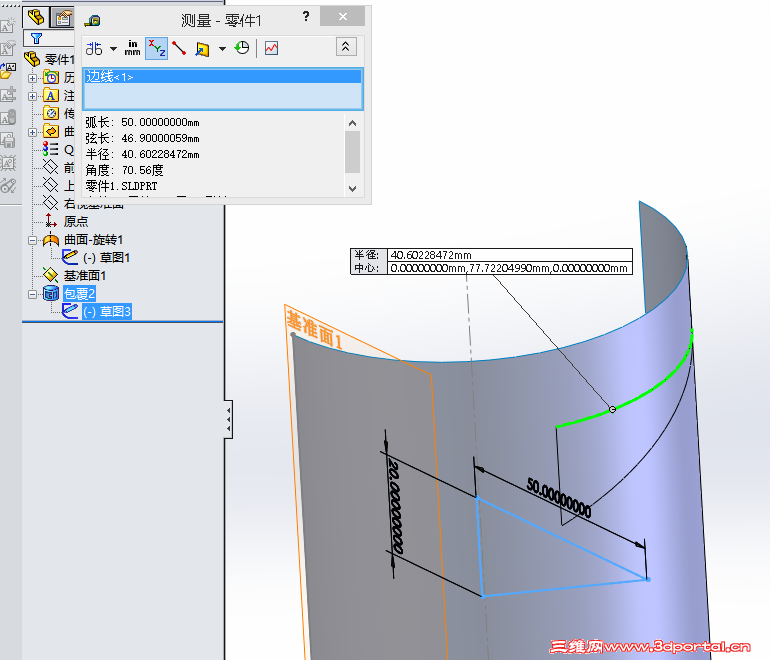Select (-) 草图1 sketch in tree
Image resolution: width=770 pixels, height=660 pixels.
(106, 258)
